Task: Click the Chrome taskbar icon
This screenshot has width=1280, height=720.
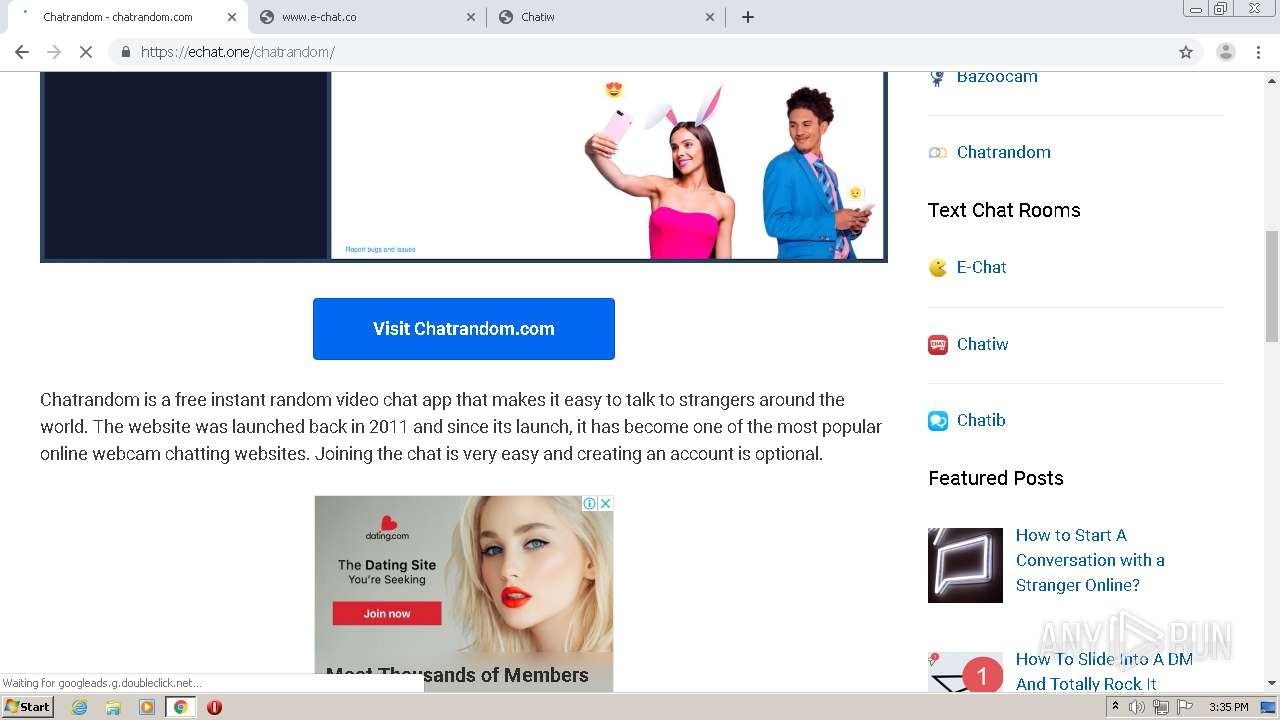Action: 181,707
